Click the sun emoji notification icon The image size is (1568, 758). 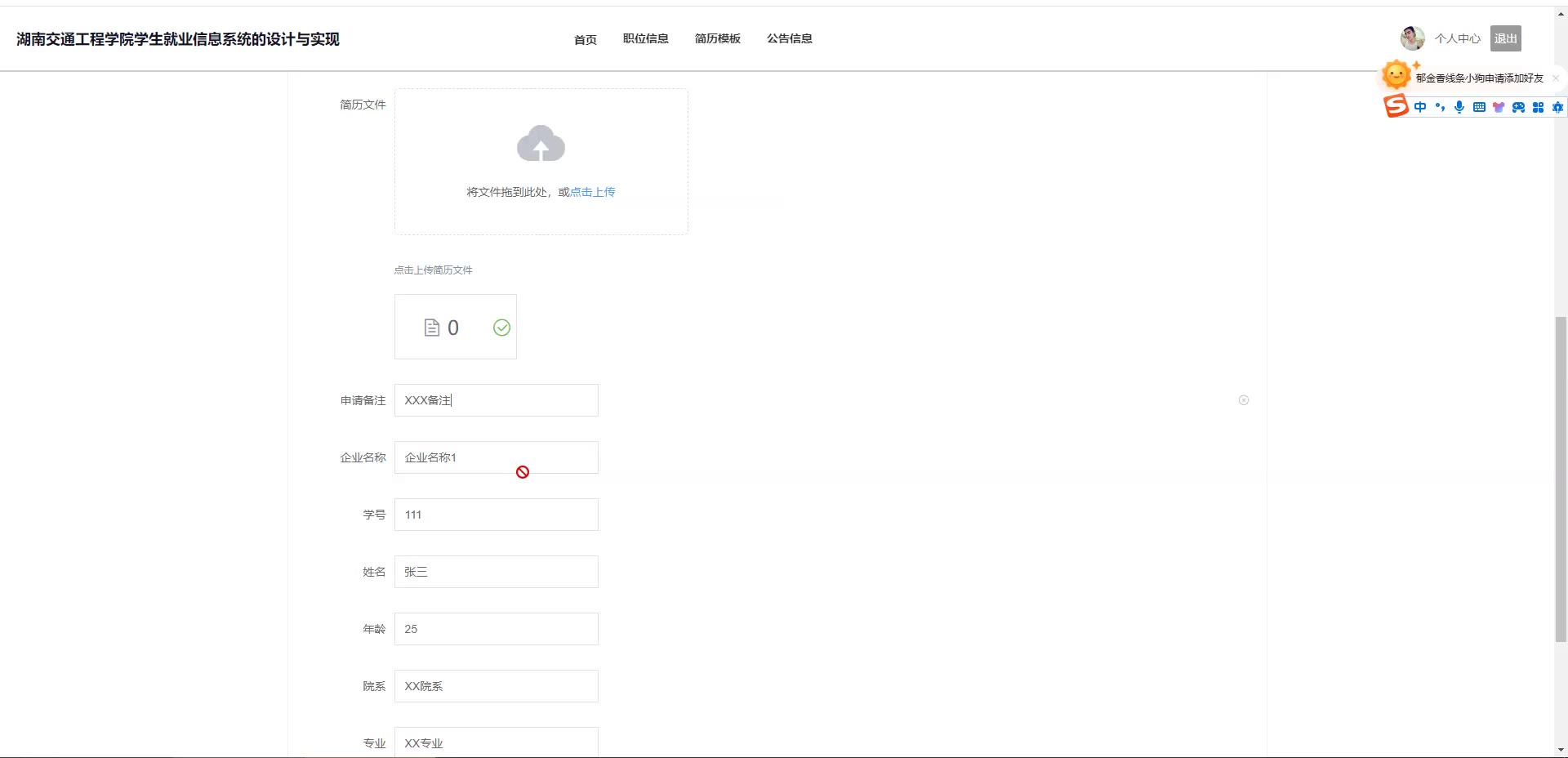(1396, 75)
